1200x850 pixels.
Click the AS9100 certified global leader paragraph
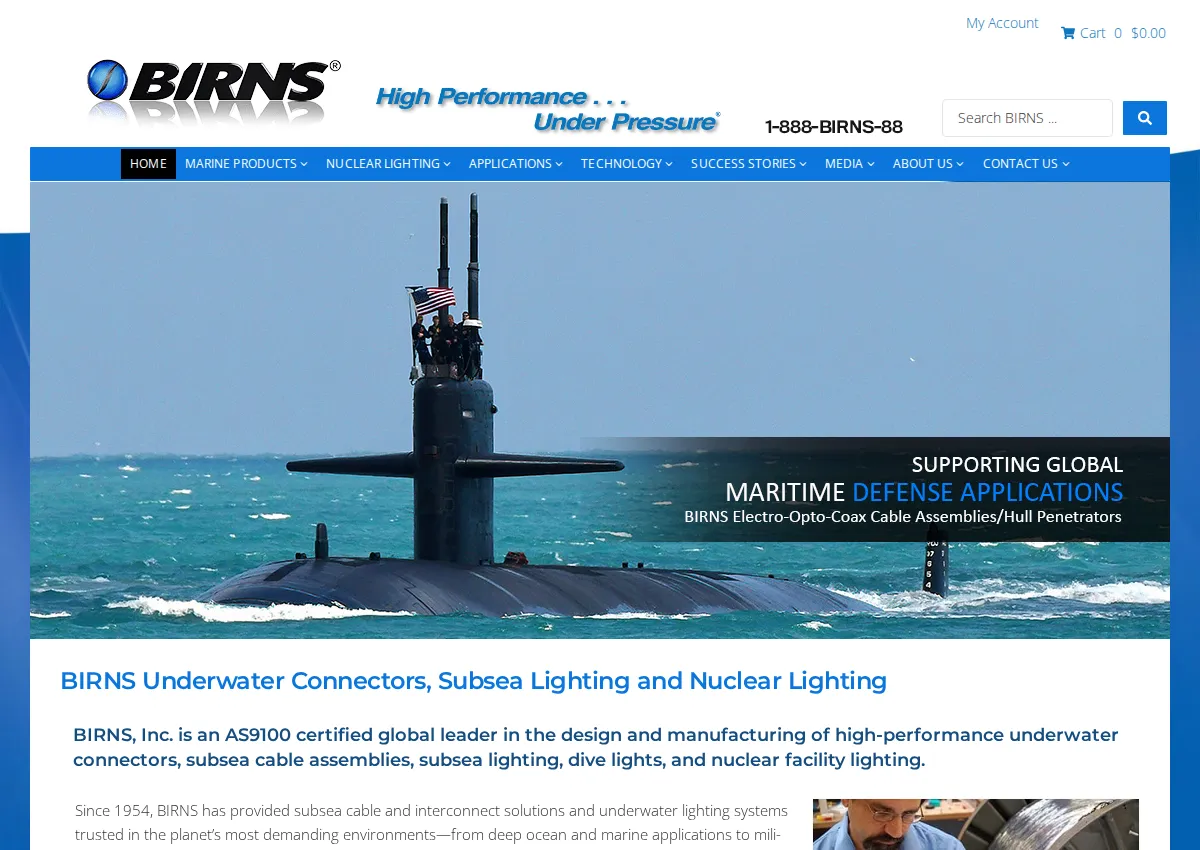596,747
